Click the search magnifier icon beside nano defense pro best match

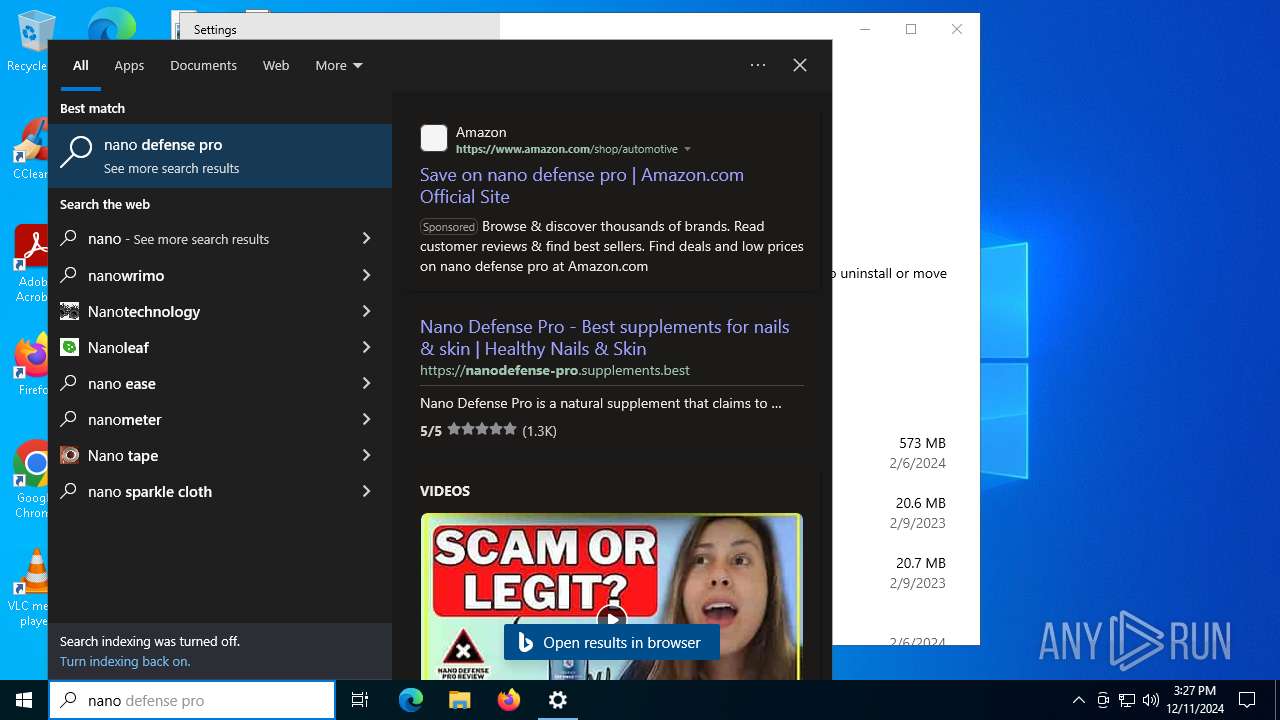tap(76, 153)
